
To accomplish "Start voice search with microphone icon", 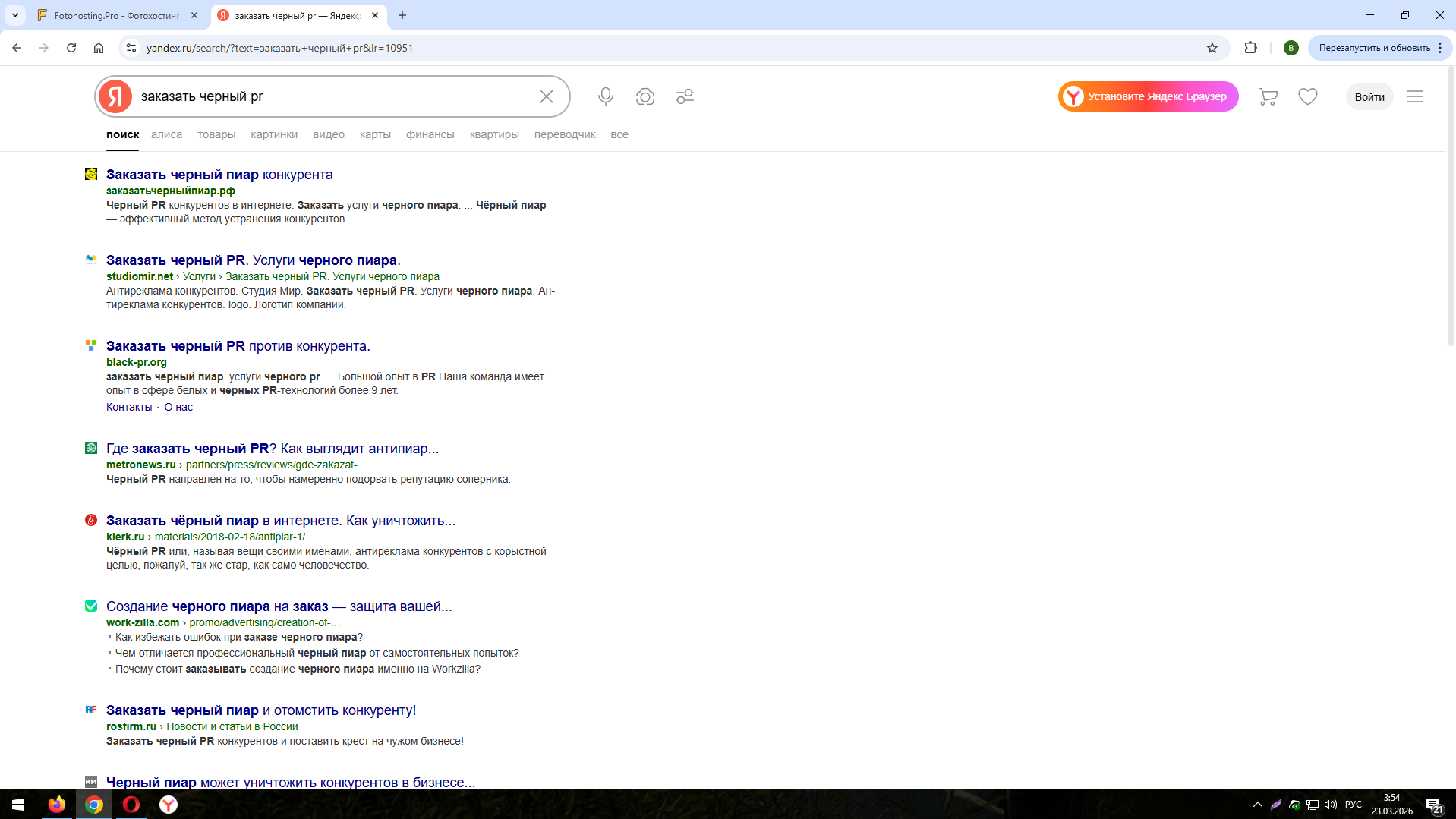I will 606,96.
